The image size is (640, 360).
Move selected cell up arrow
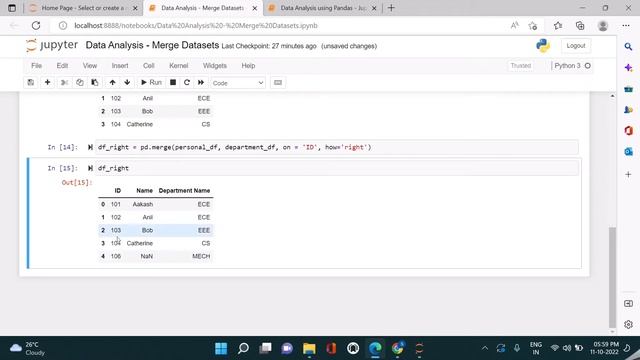[x=112, y=82]
